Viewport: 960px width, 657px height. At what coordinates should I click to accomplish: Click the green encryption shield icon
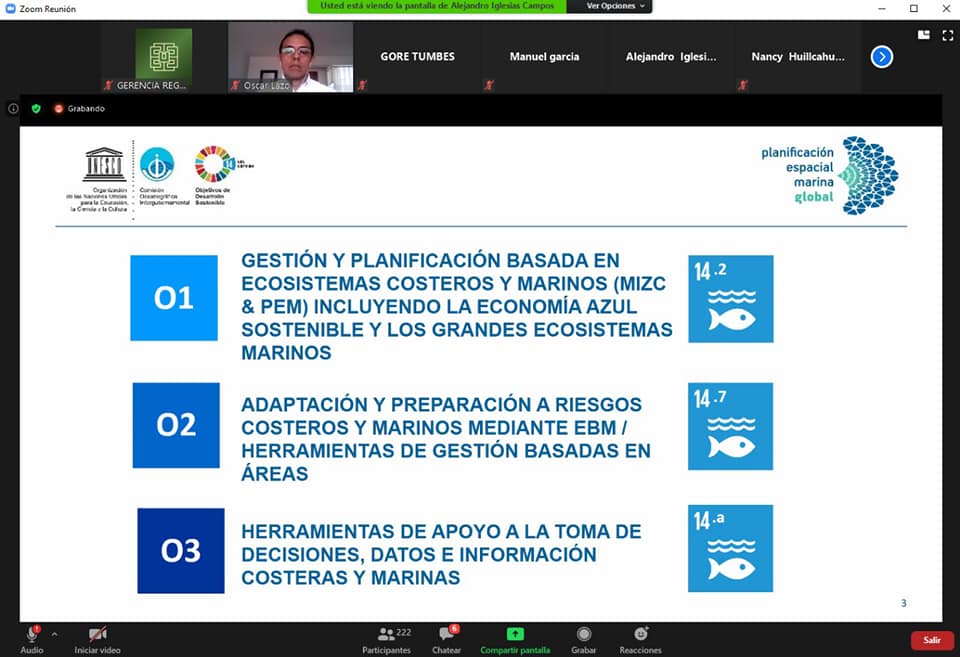coord(36,108)
